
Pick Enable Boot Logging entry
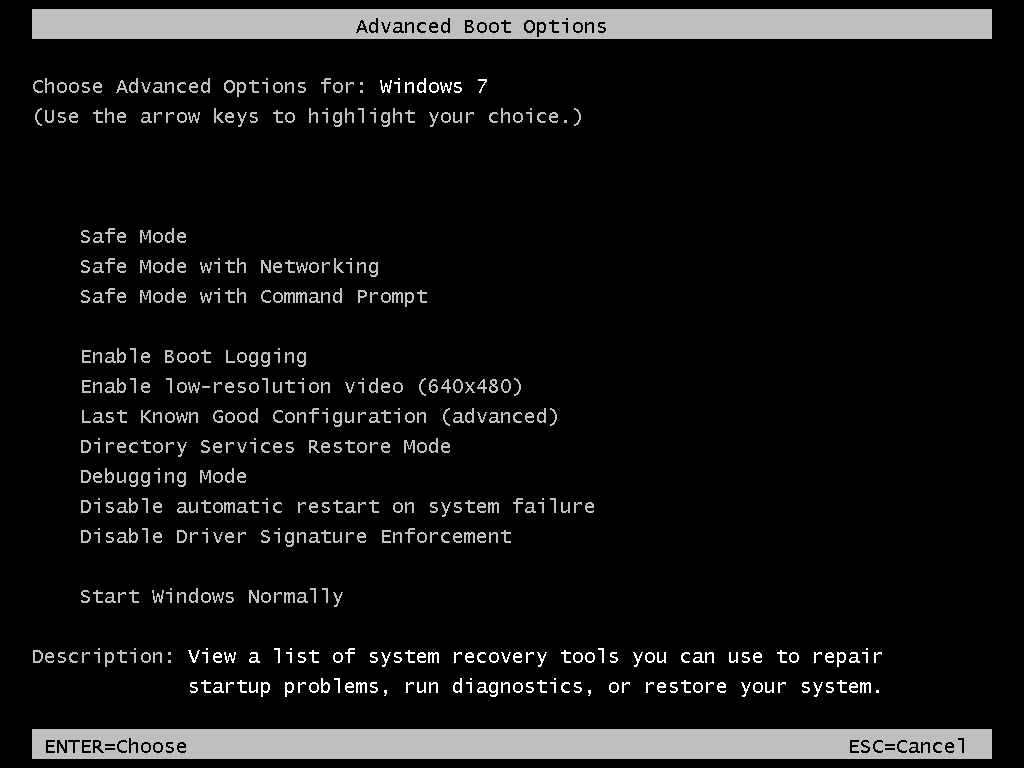point(193,357)
